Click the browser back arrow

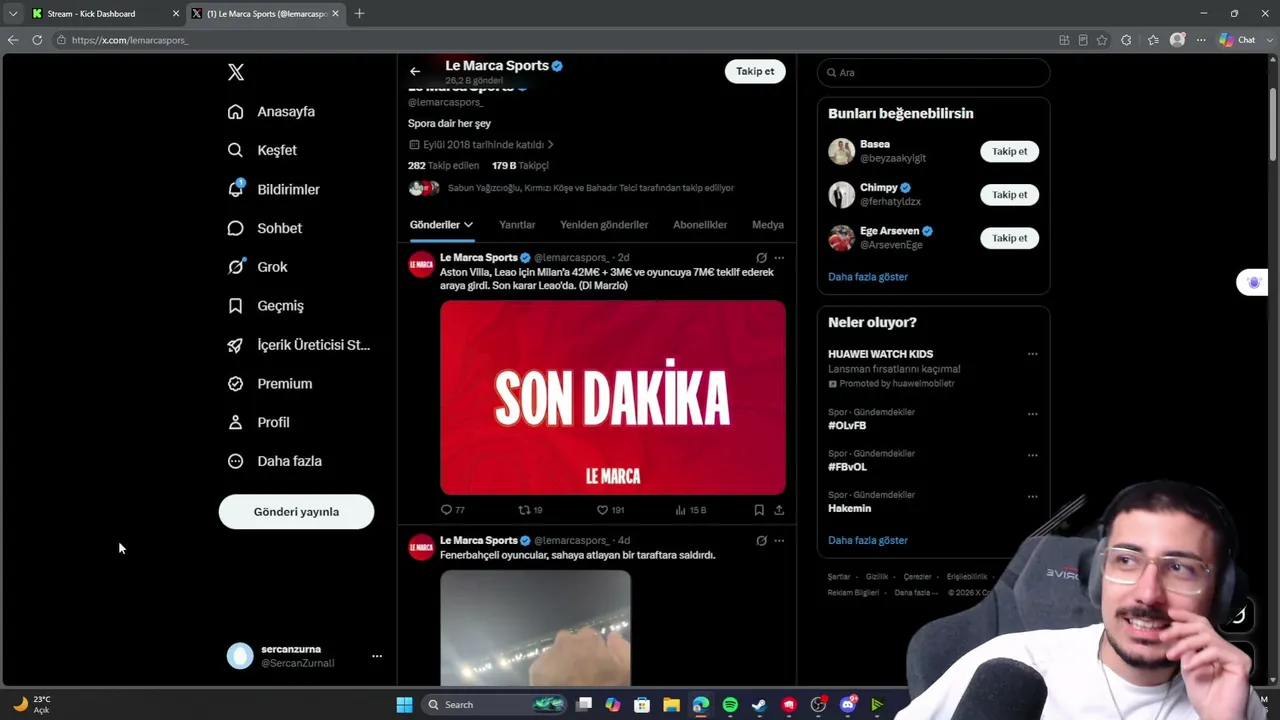[13, 40]
